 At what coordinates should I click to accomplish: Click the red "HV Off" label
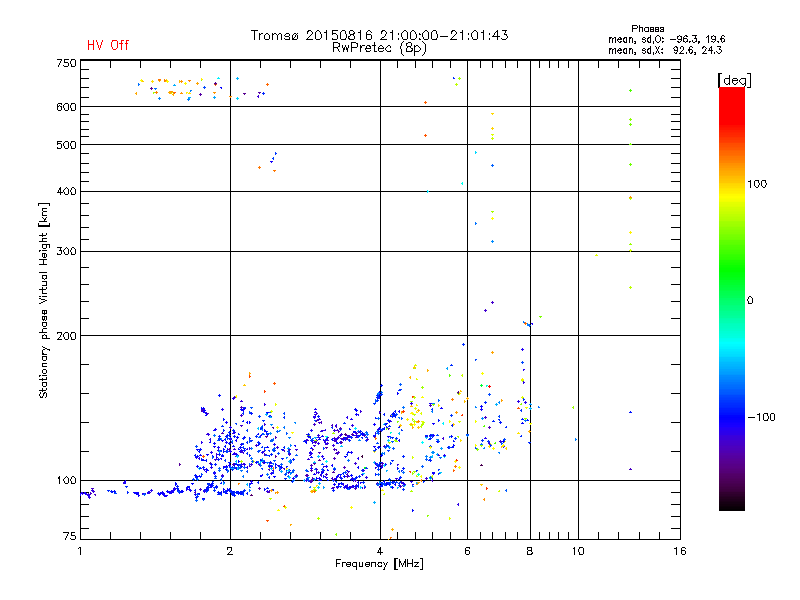[x=108, y=45]
